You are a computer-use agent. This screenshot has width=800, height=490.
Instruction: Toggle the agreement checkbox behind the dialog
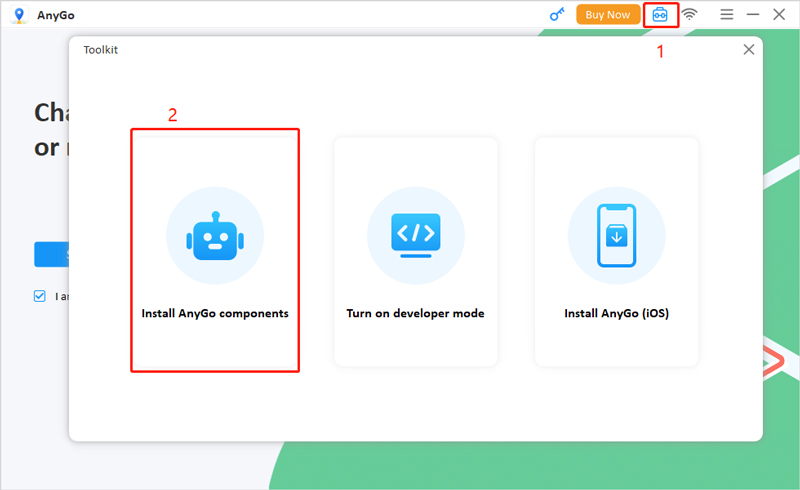tap(40, 296)
